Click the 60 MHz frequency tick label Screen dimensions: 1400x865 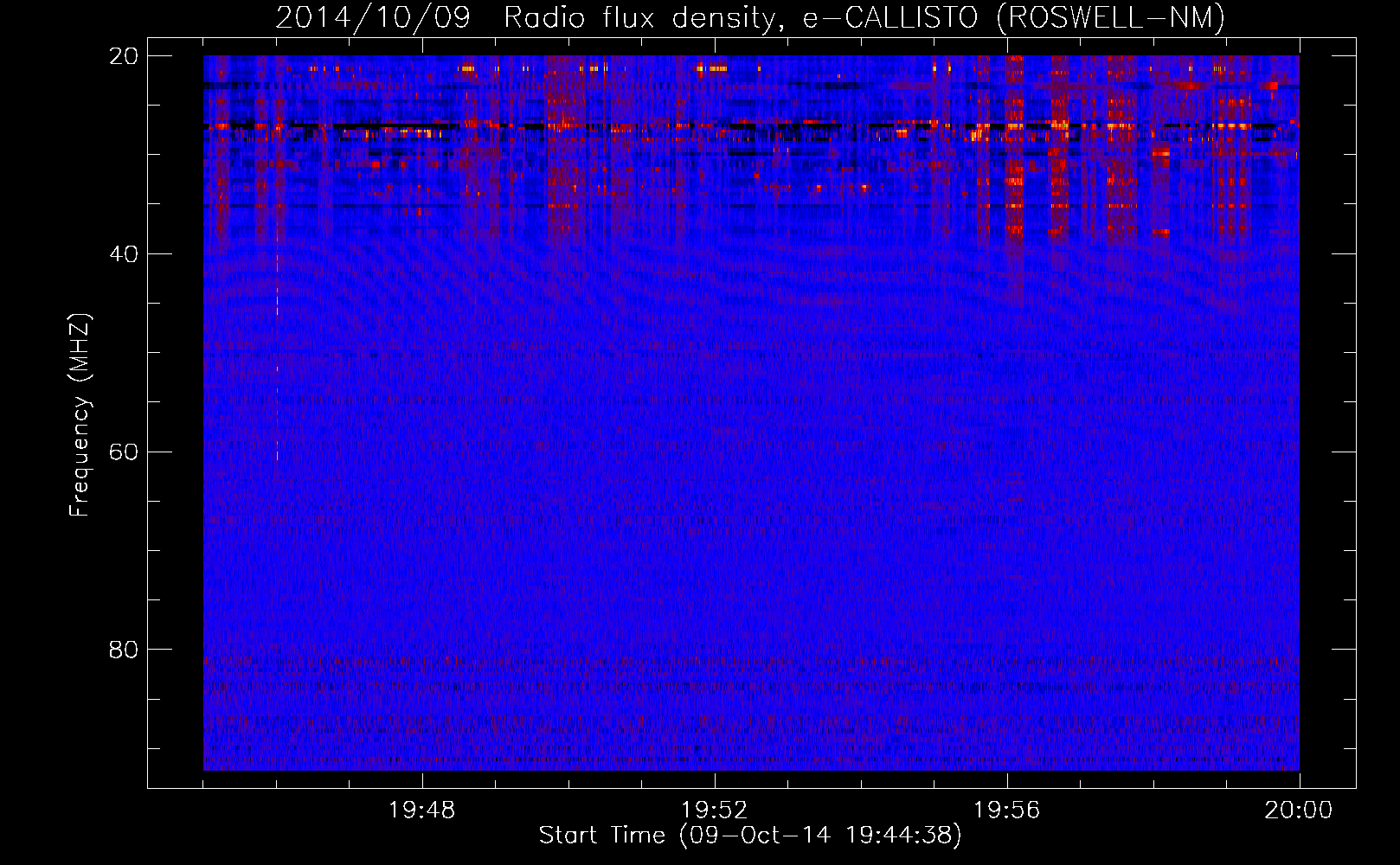tap(124, 452)
